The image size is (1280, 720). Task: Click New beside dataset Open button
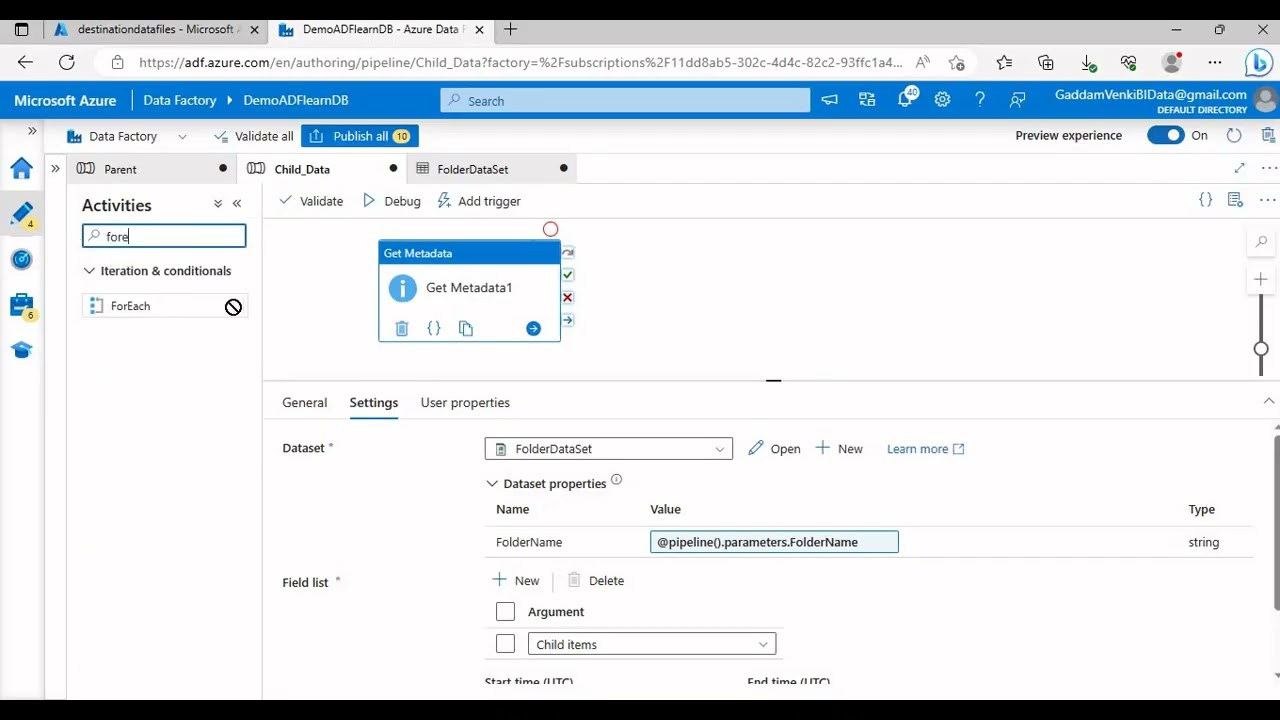839,449
